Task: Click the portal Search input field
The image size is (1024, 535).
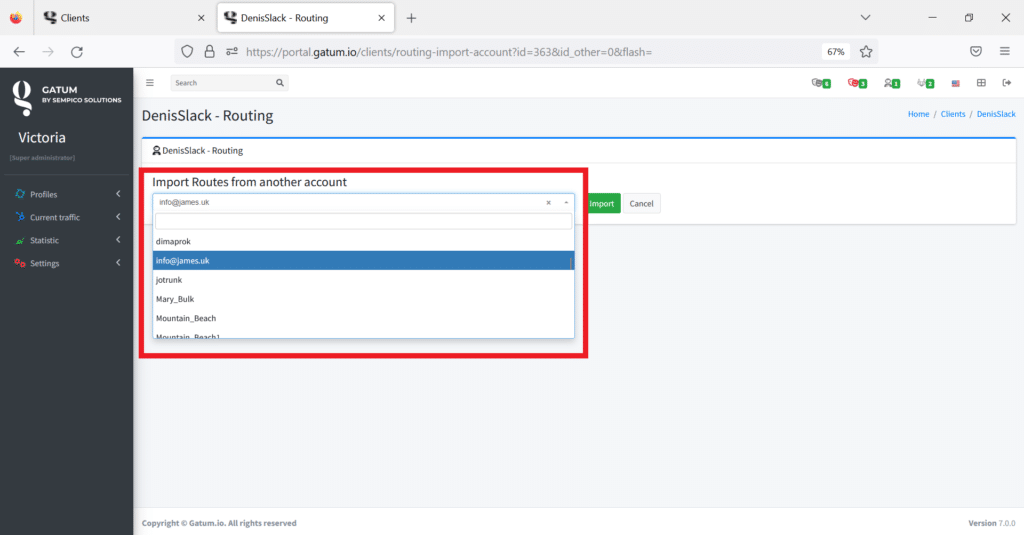Action: coord(222,83)
